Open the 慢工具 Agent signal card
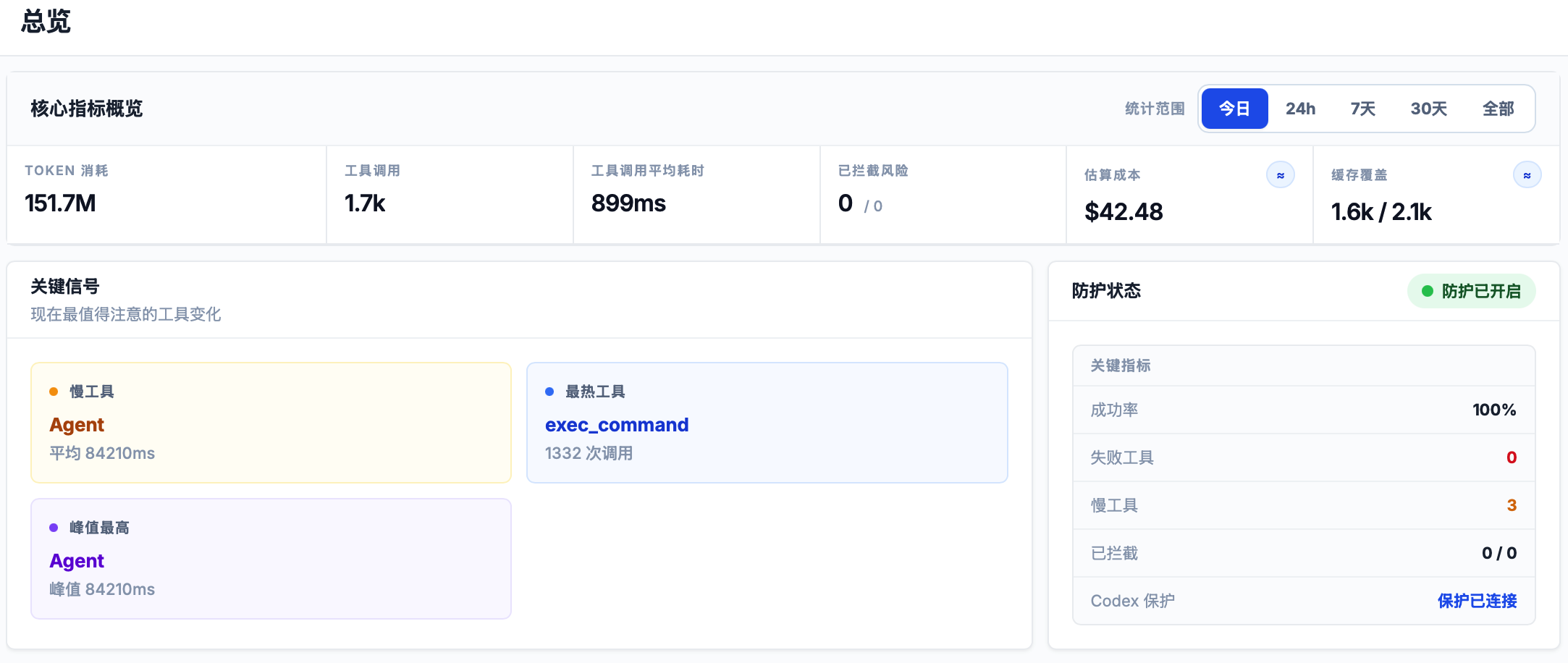Viewport: 1568px width, 663px height. 271,423
